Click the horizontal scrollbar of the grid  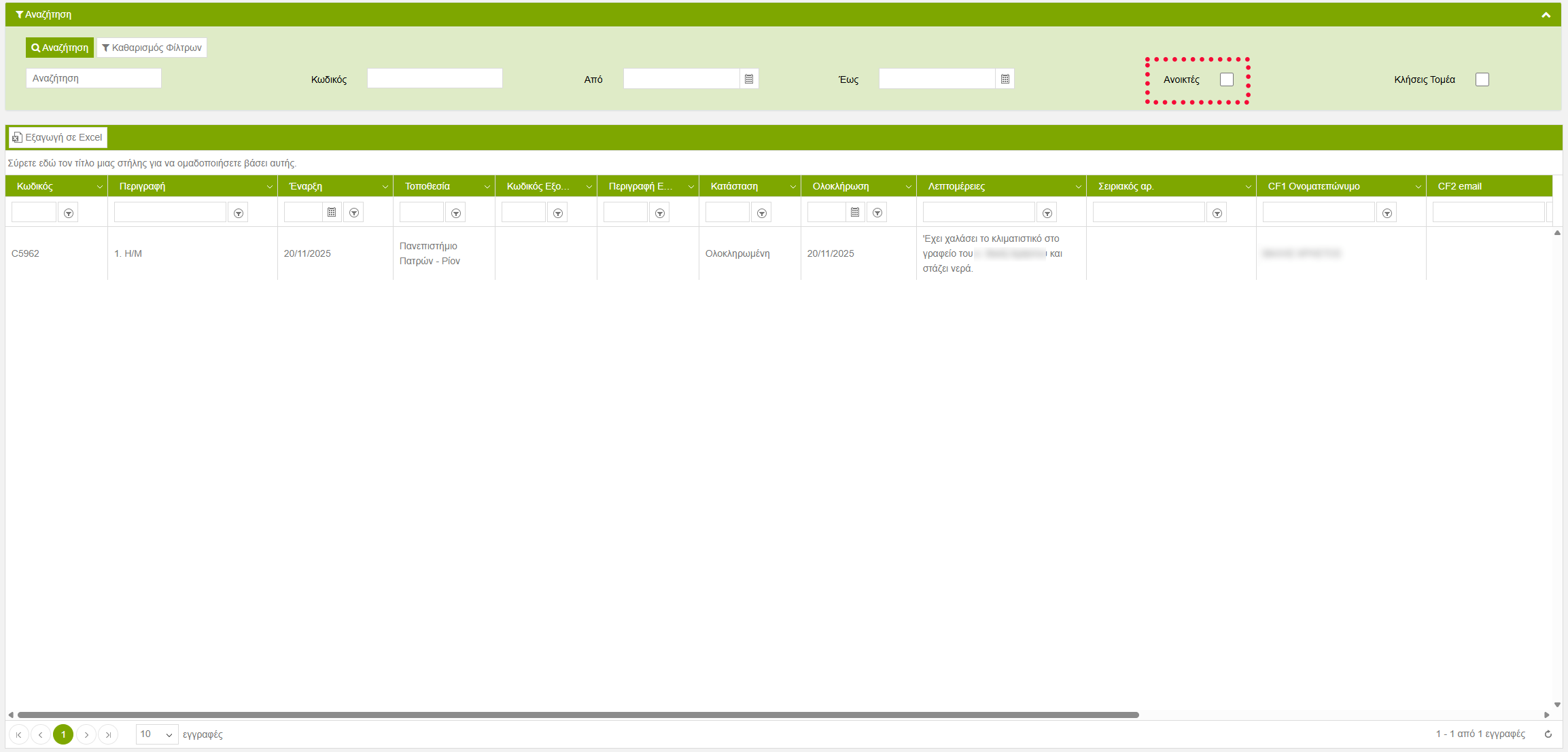(x=578, y=715)
